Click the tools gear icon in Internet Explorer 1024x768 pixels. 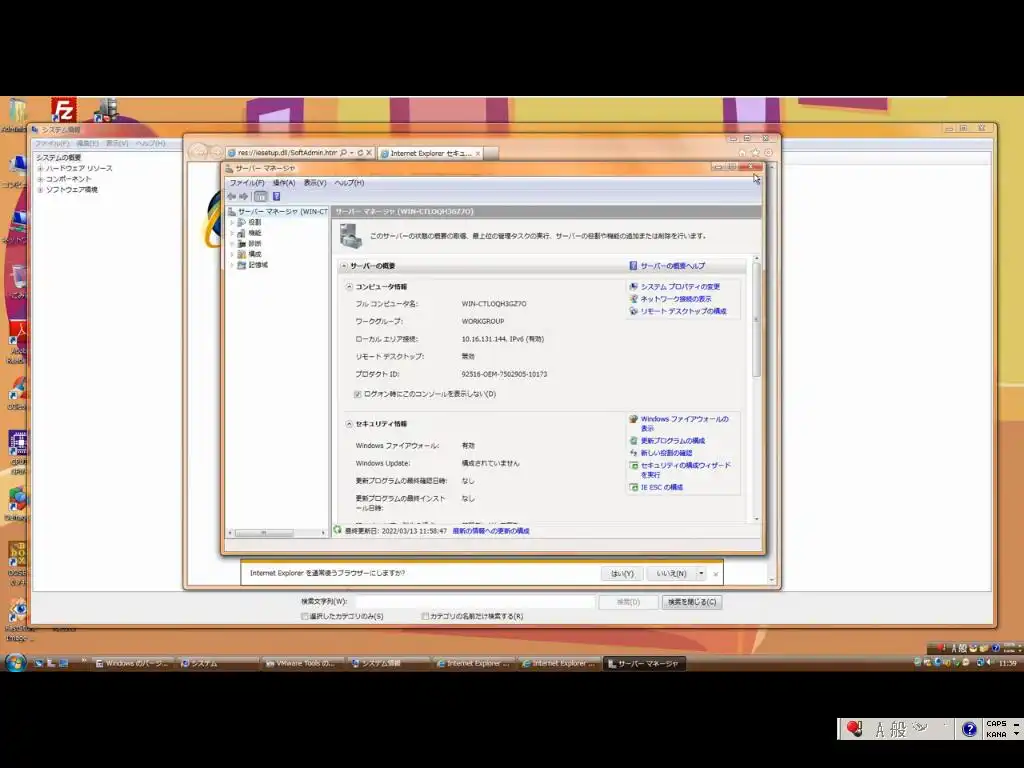(769, 153)
